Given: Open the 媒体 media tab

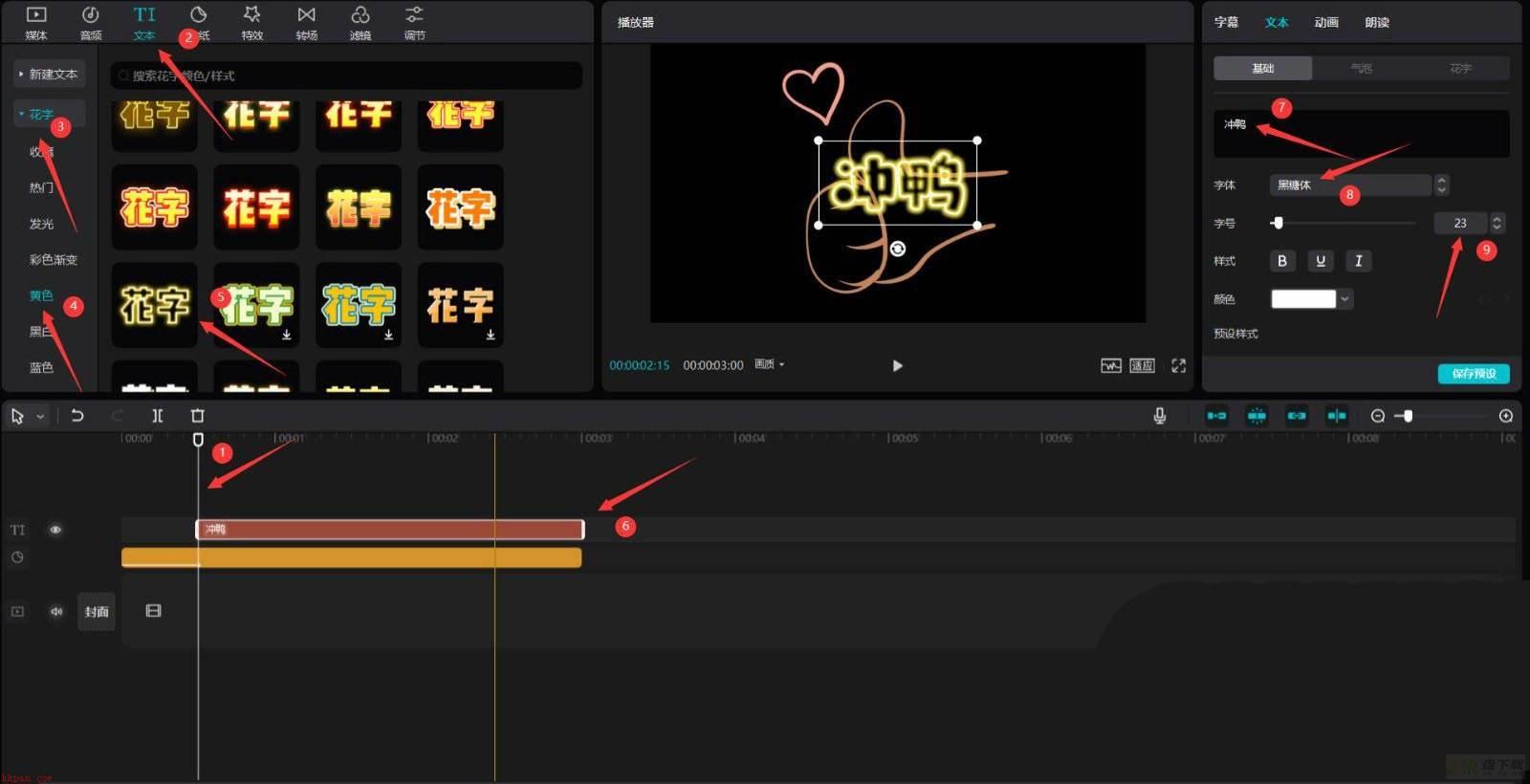Looking at the screenshot, I should pyautogui.click(x=36, y=22).
